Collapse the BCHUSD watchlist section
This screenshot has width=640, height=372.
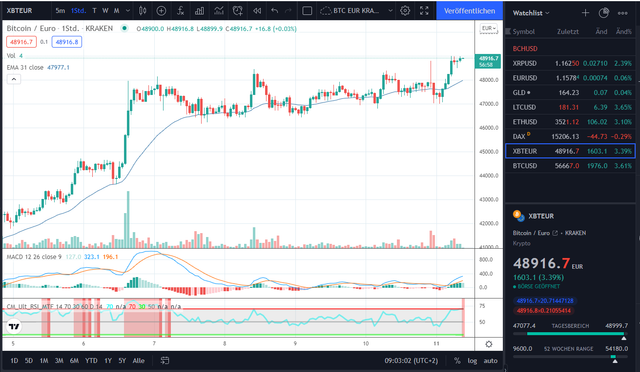(x=525, y=49)
